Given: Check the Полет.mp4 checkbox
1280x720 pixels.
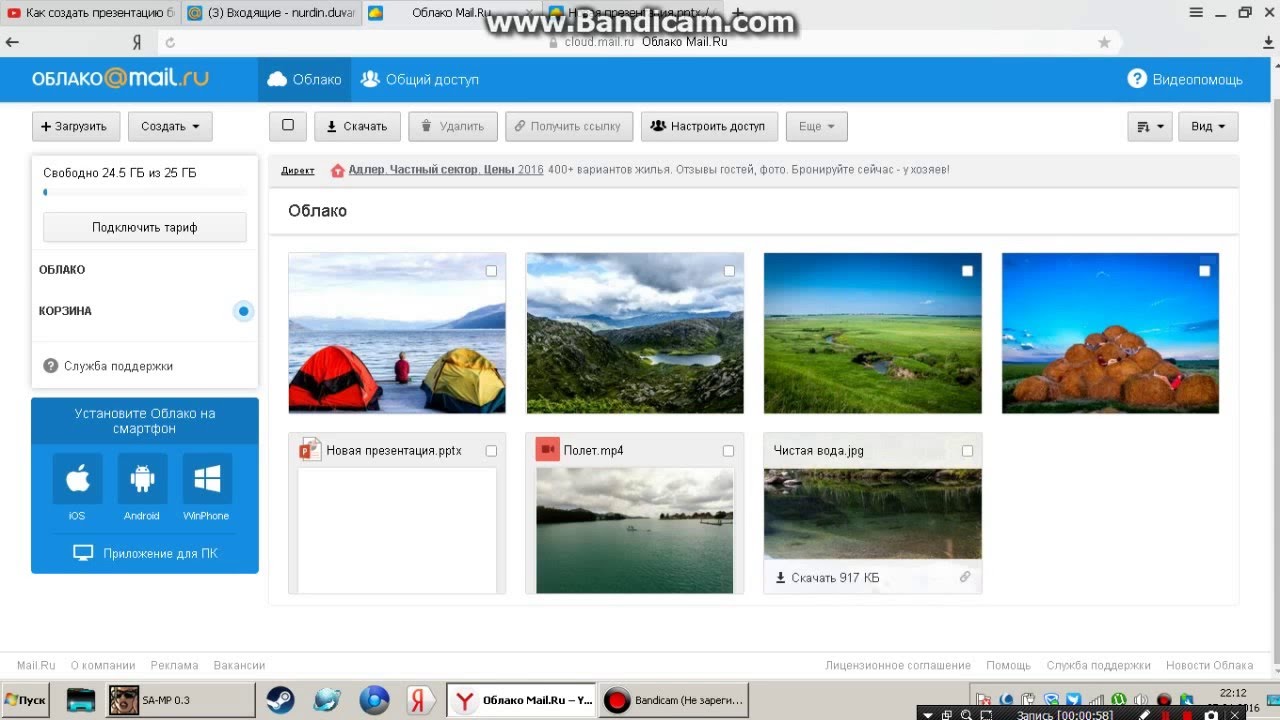Looking at the screenshot, I should [x=728, y=451].
